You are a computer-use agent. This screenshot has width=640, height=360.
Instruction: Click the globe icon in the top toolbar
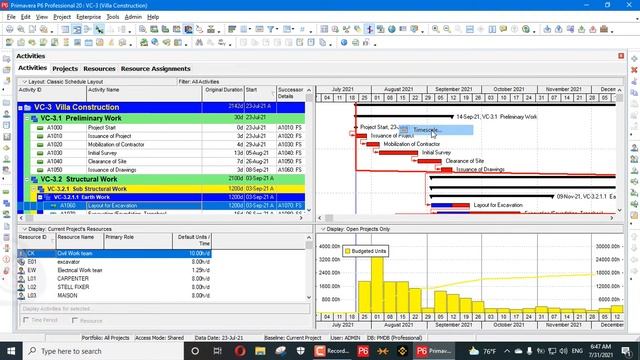click(x=392, y=29)
